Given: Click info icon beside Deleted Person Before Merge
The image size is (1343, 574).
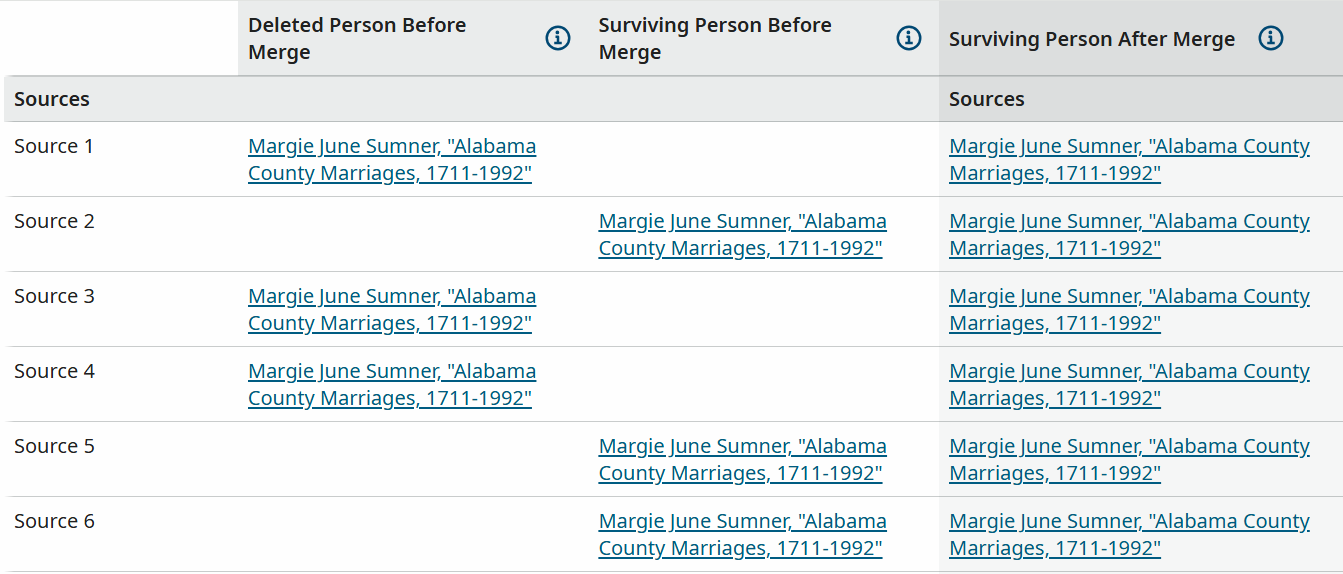Looking at the screenshot, I should pyautogui.click(x=558, y=38).
